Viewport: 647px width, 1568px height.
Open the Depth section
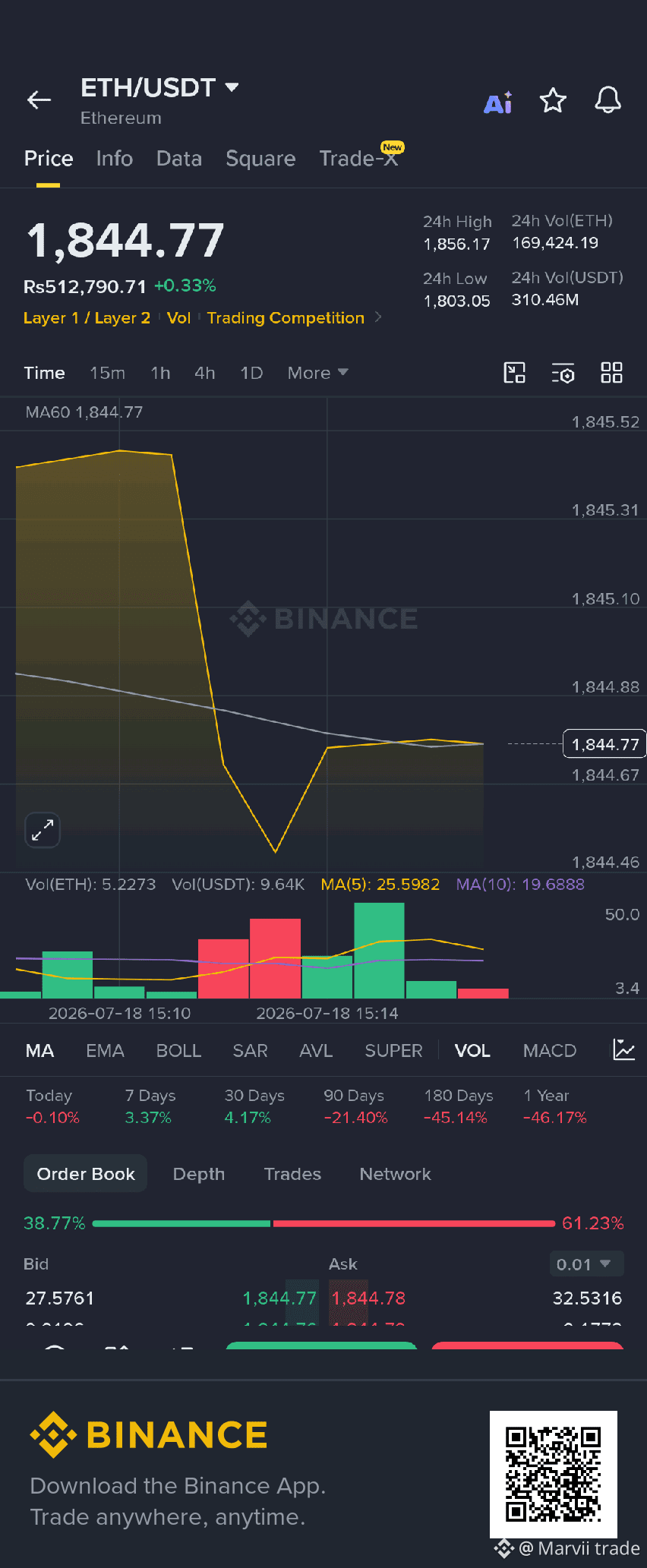click(x=199, y=1174)
